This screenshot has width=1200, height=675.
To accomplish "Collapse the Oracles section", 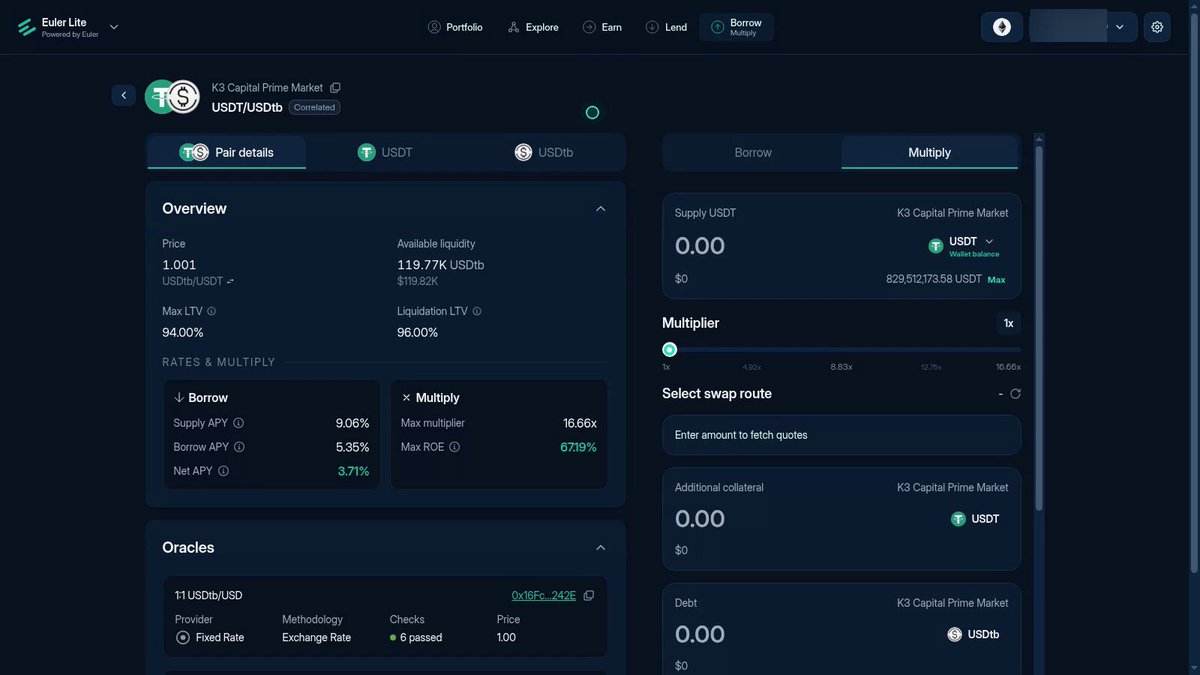I will (600, 548).
